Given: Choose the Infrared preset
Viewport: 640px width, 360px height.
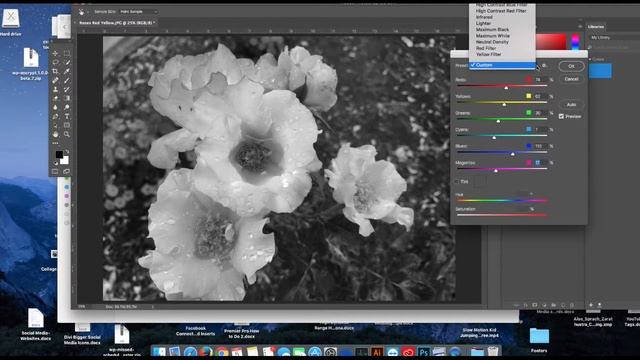Looking at the screenshot, I should coord(501,17).
